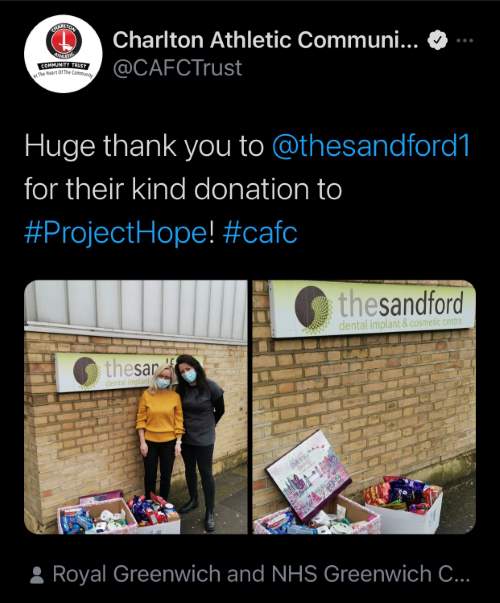View the right photo with thesandford sign

coord(364,407)
